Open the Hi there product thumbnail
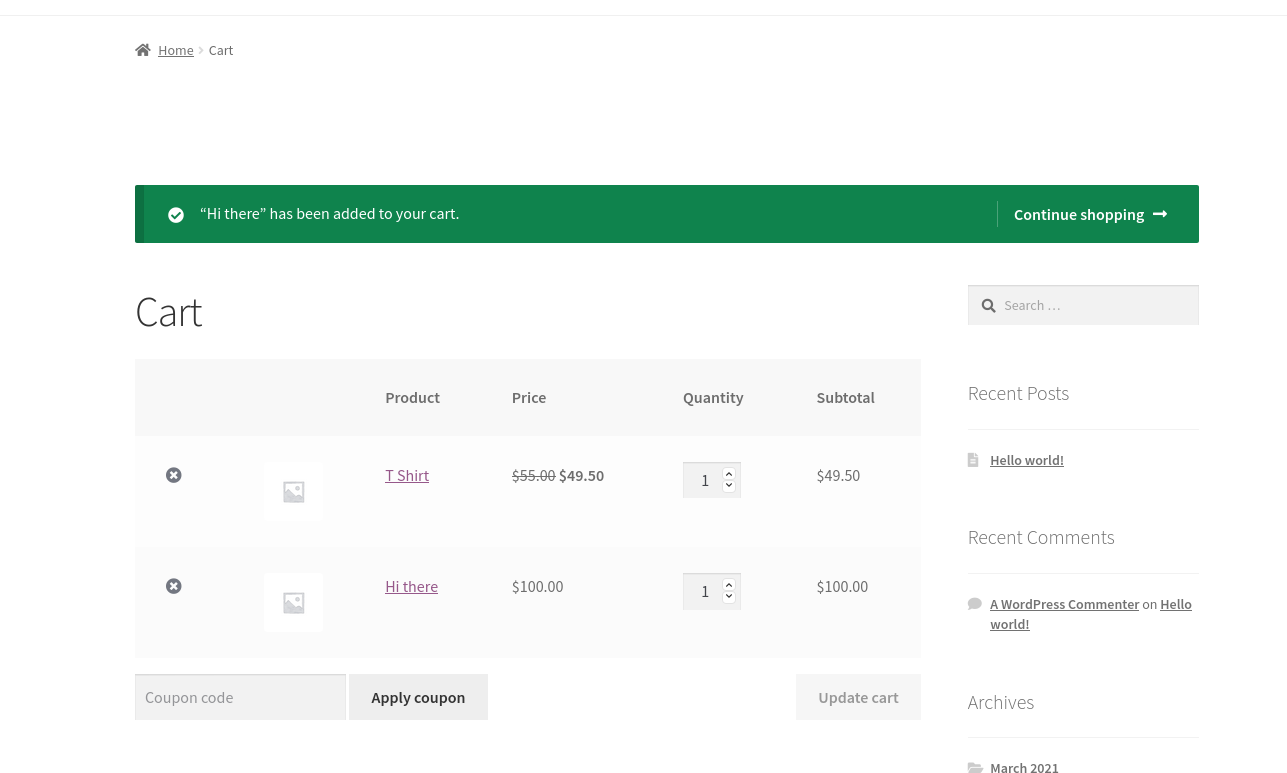Screen dimensions: 1287x773 (x=293, y=602)
